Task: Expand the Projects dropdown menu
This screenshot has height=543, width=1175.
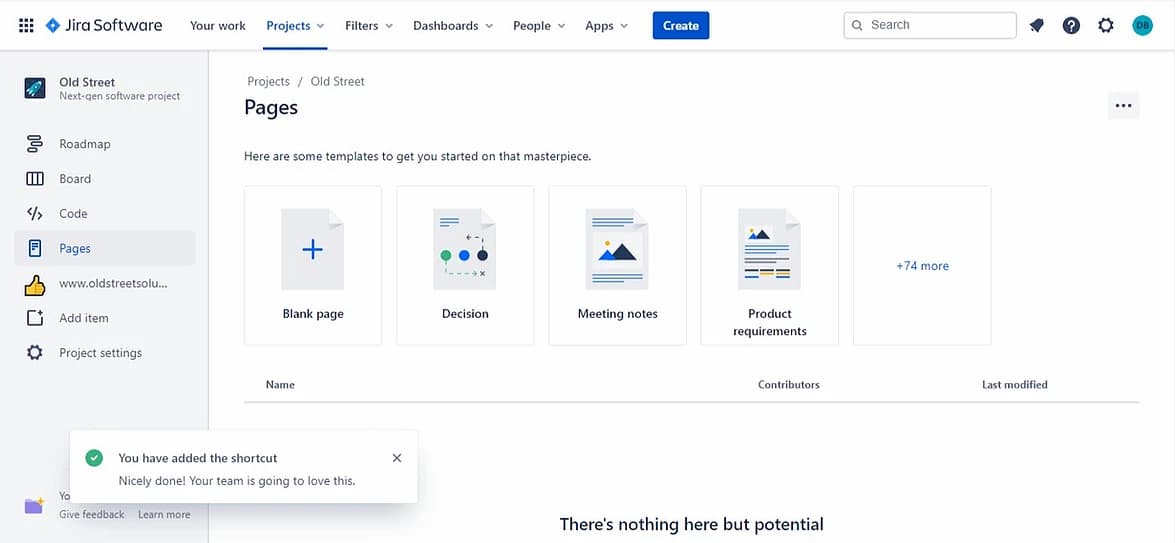Action: [x=295, y=25]
